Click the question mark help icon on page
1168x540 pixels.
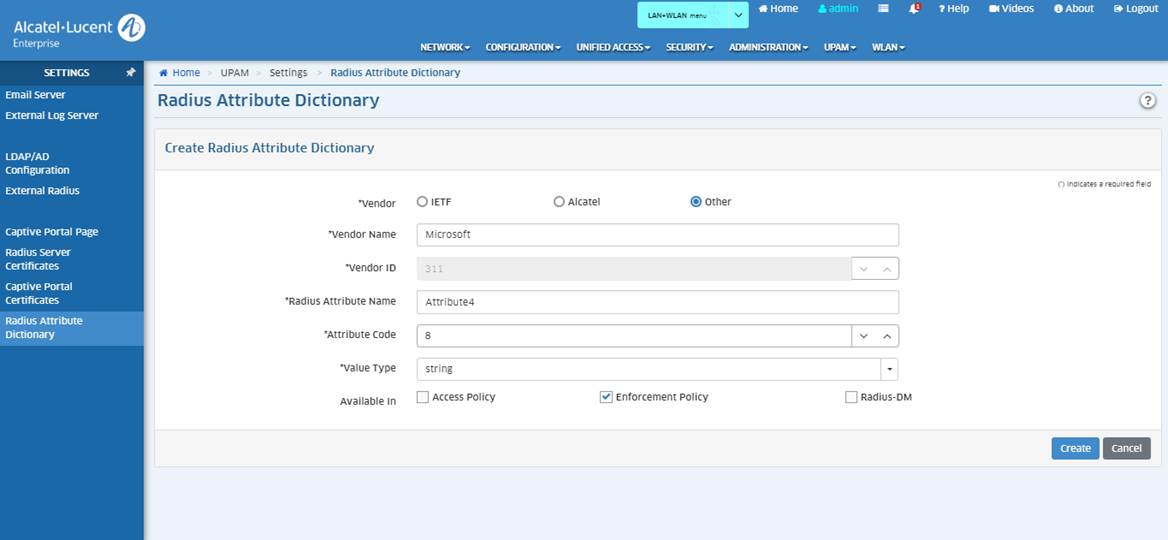[1148, 101]
